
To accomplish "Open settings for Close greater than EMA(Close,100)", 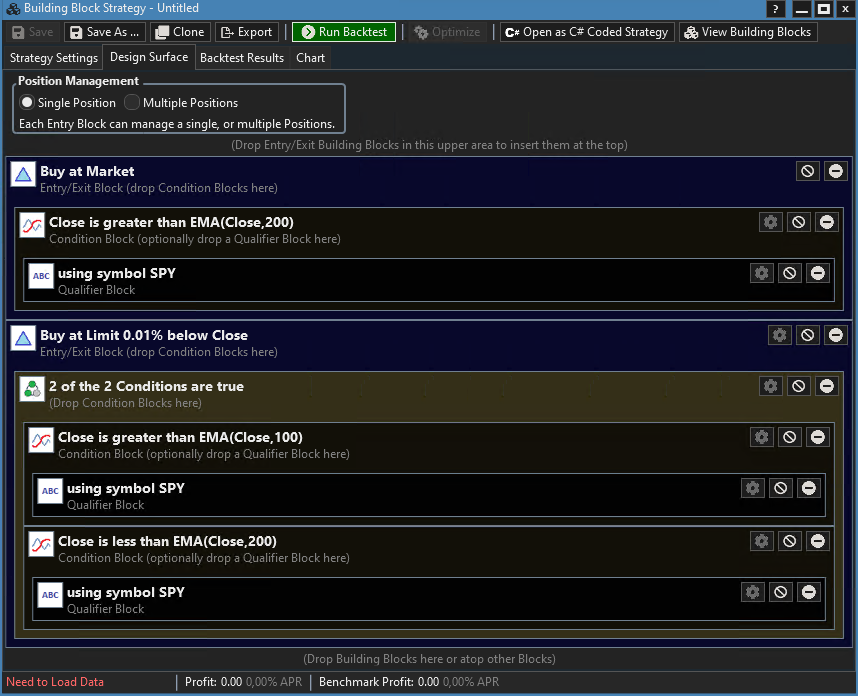I will tap(762, 437).
